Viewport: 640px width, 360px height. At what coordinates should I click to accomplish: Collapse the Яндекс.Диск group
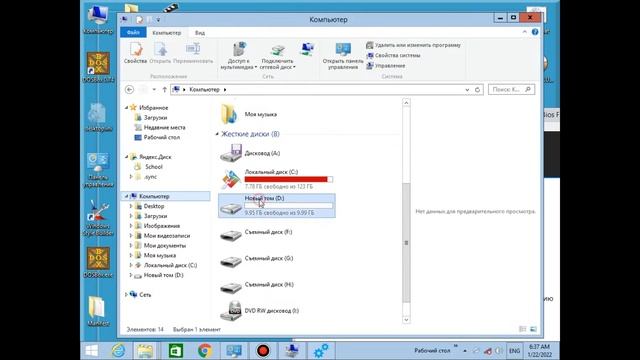tap(127, 157)
